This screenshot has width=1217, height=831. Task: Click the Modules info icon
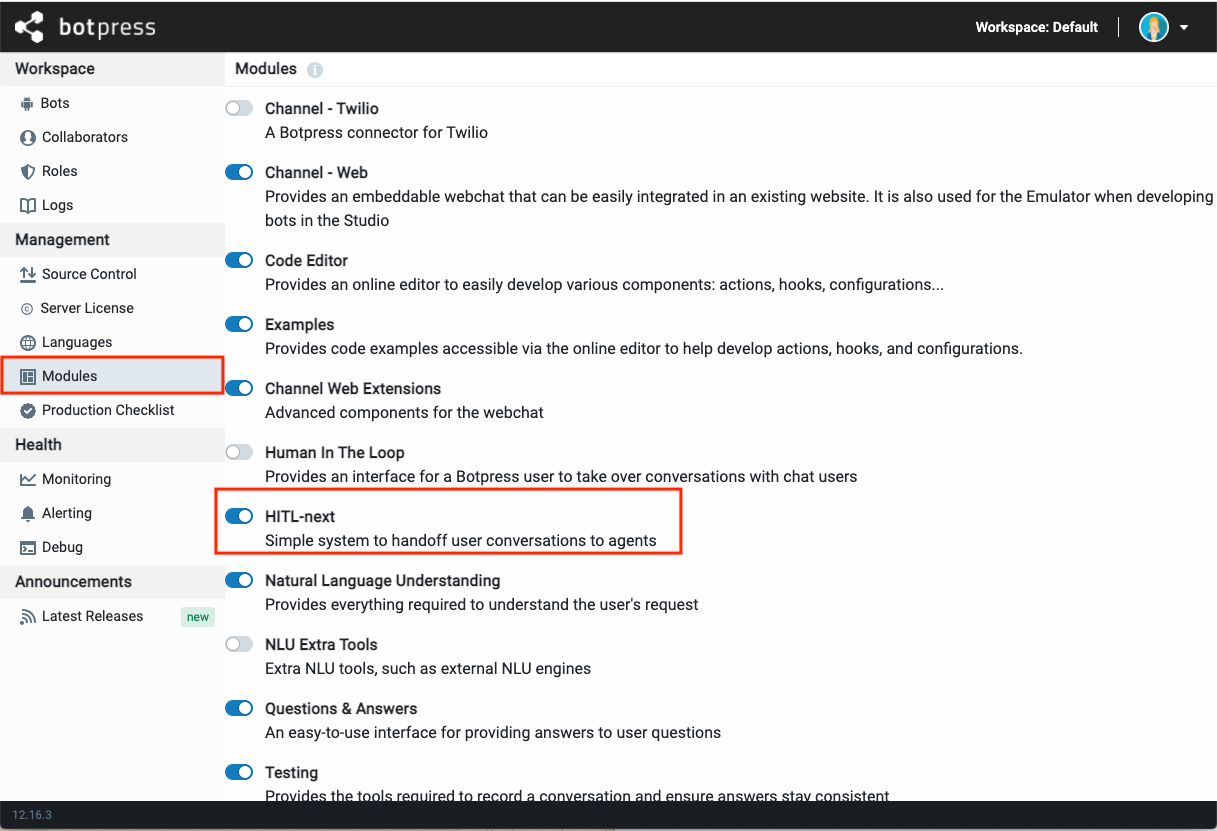(314, 69)
